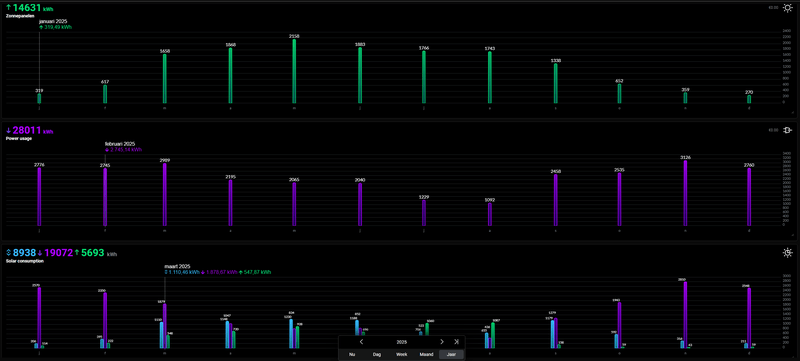Go to next year with right chevron
The height and width of the screenshot is (361, 800).
442,342
